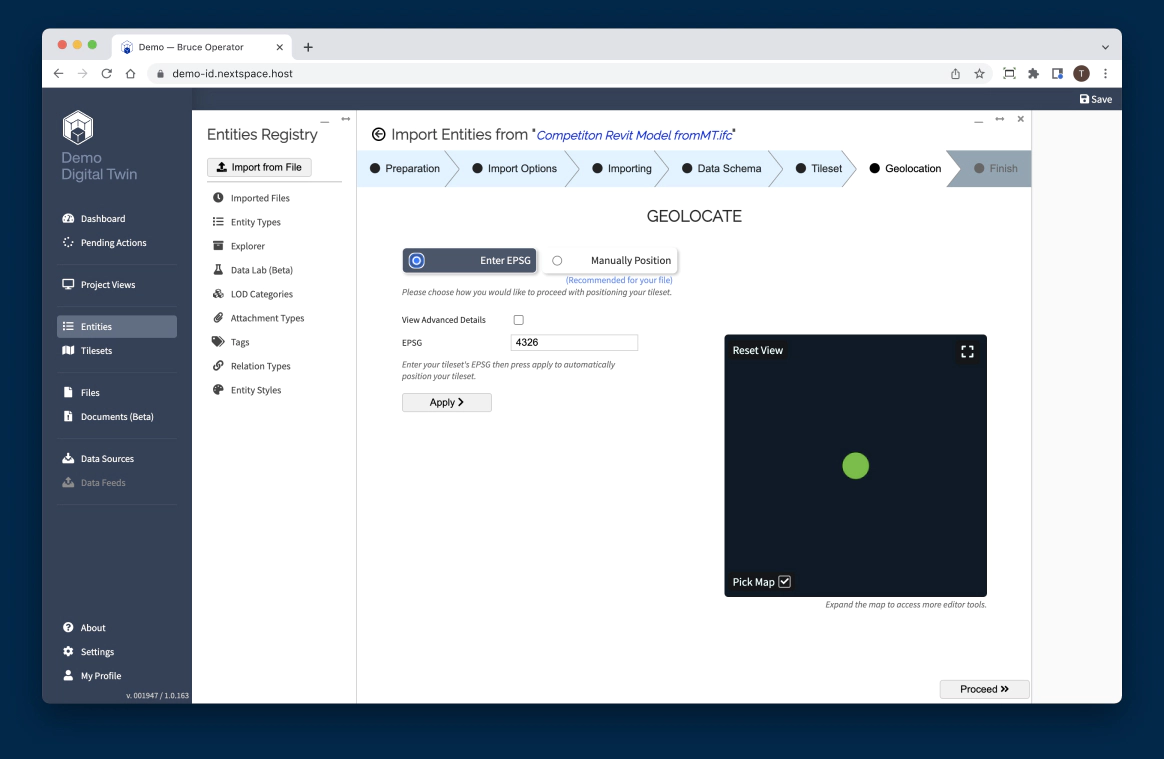
Task: Apply the entered EPSG code
Action: click(446, 402)
